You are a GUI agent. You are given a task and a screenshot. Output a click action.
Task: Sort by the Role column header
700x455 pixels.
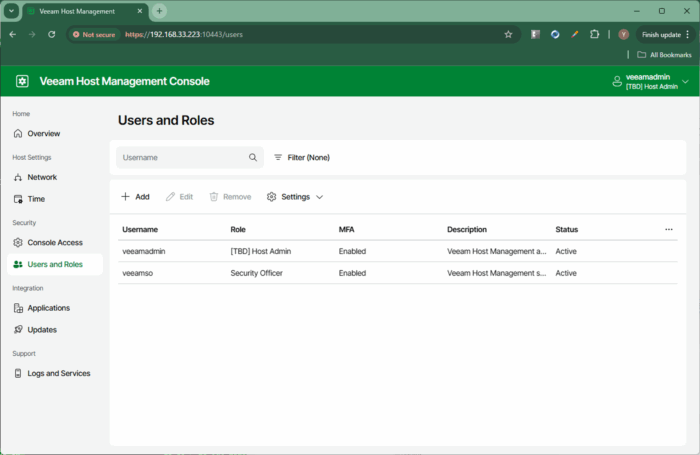coord(238,230)
